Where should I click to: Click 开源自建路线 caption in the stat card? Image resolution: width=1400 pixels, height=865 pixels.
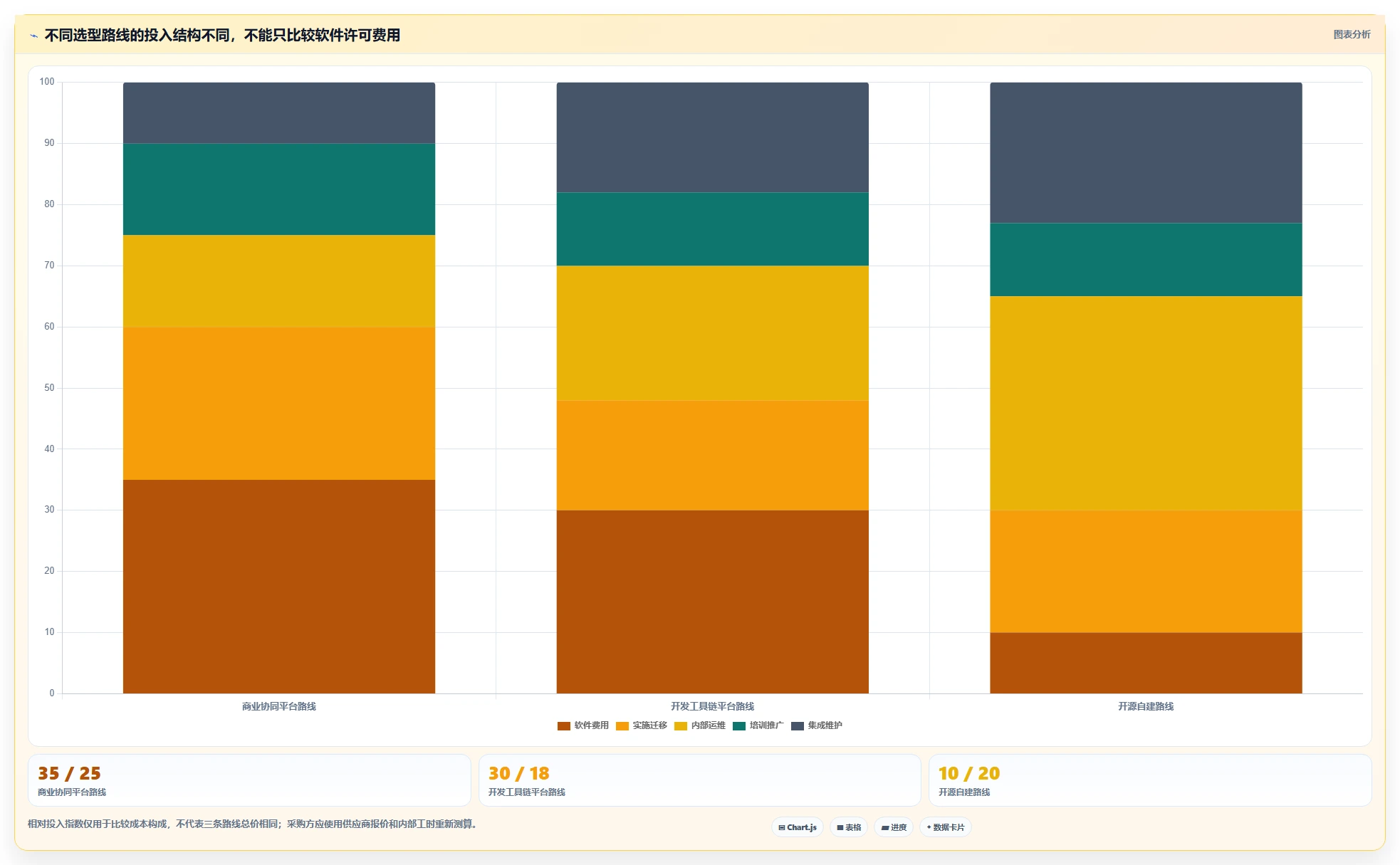click(964, 792)
